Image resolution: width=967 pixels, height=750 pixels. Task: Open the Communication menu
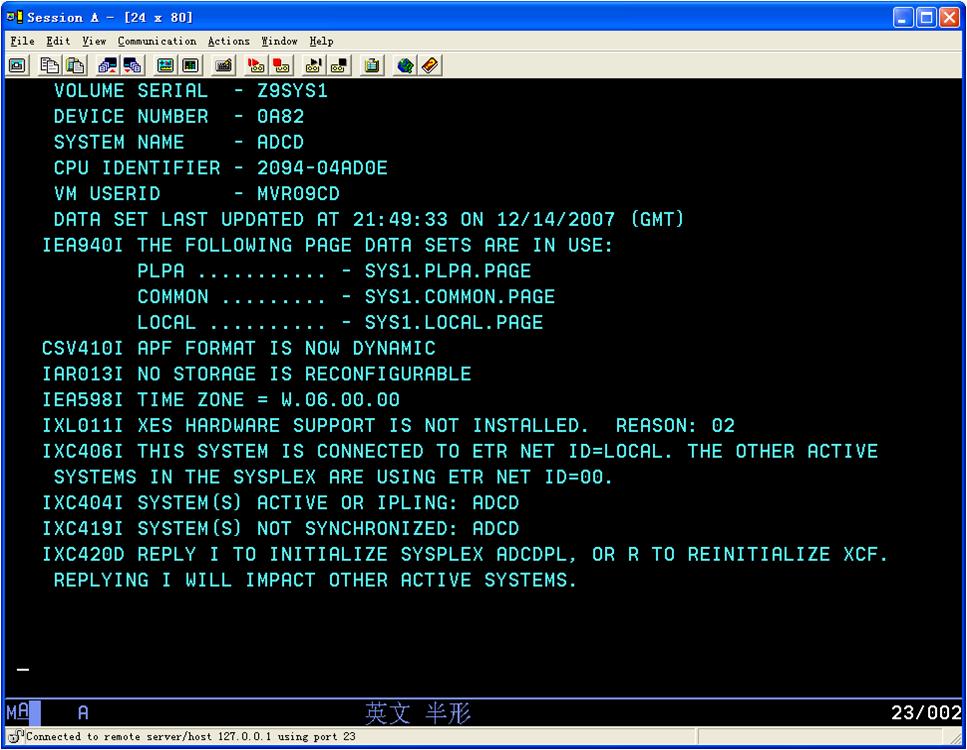157,41
